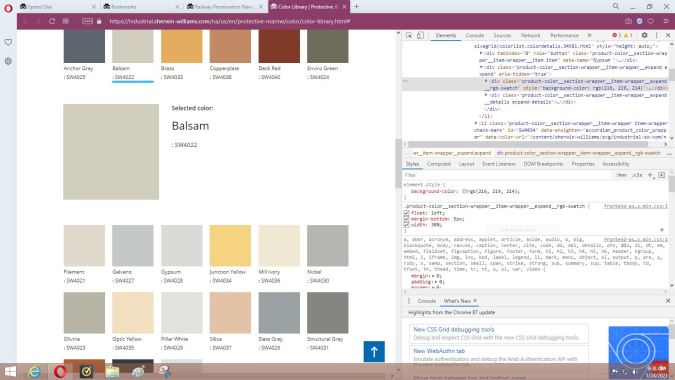Expand the expand-details div node
The width and height of the screenshot is (675, 380).
click(x=486, y=95)
